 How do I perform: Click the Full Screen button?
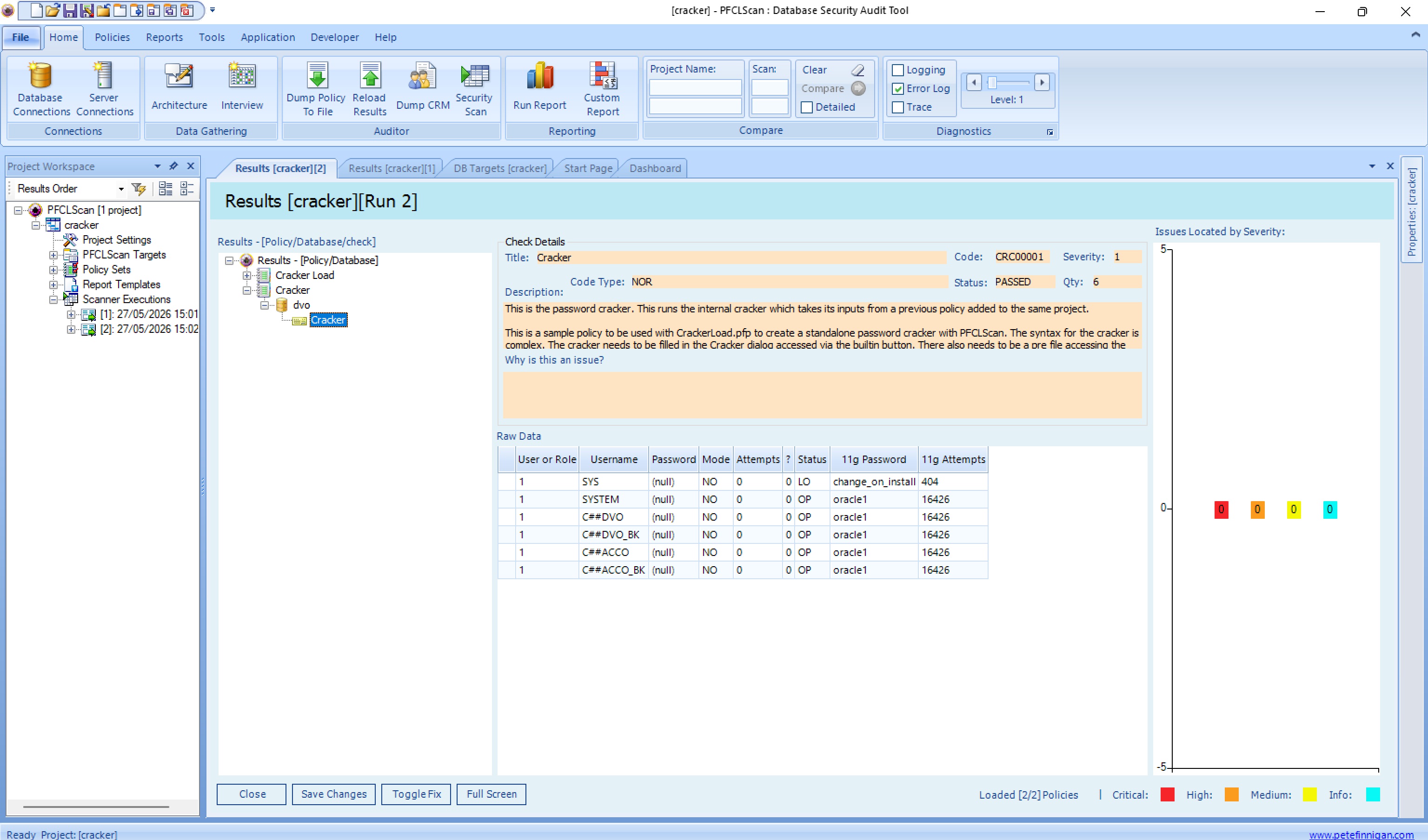491,794
